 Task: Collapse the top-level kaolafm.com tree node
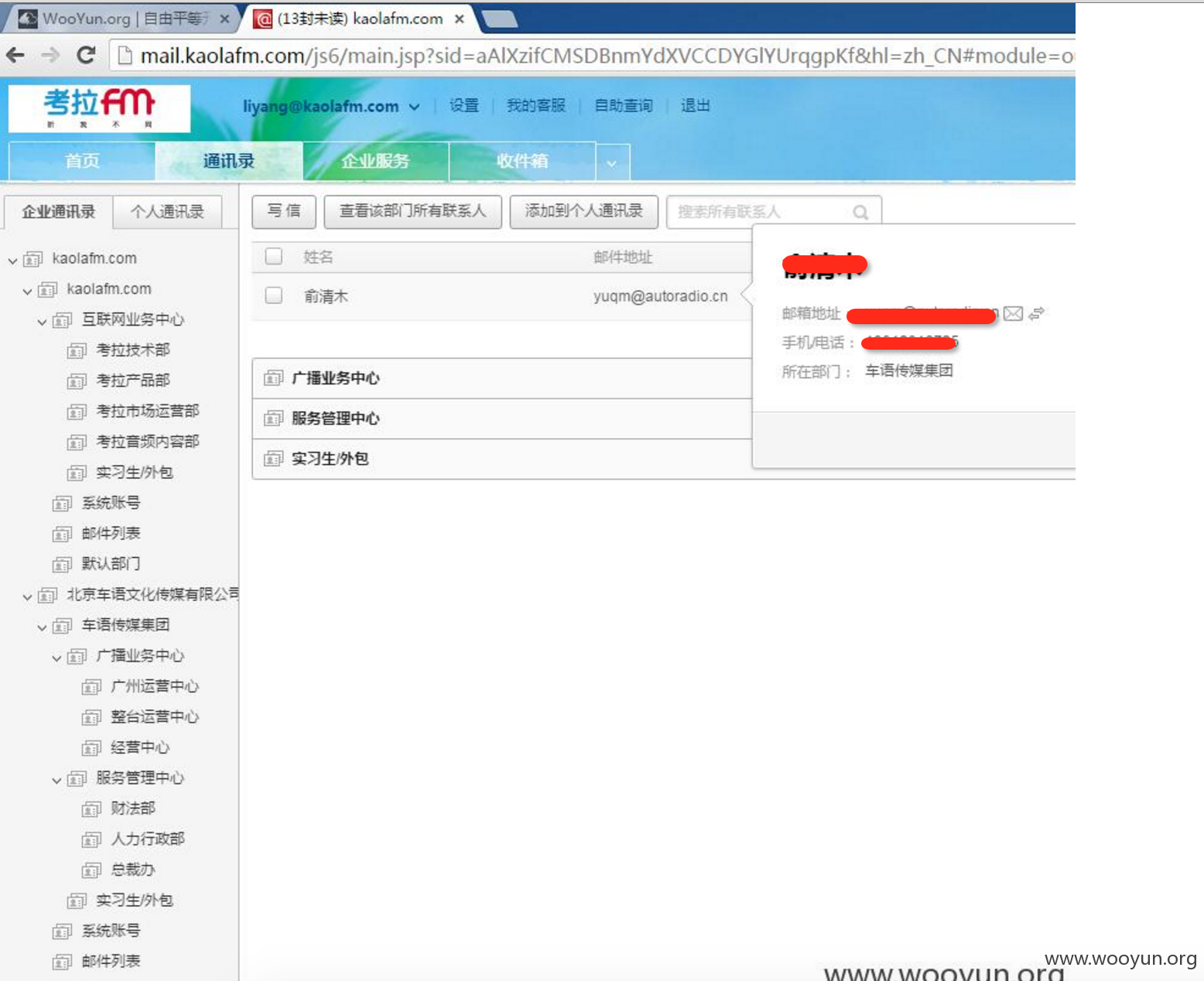pyautogui.click(x=12, y=261)
